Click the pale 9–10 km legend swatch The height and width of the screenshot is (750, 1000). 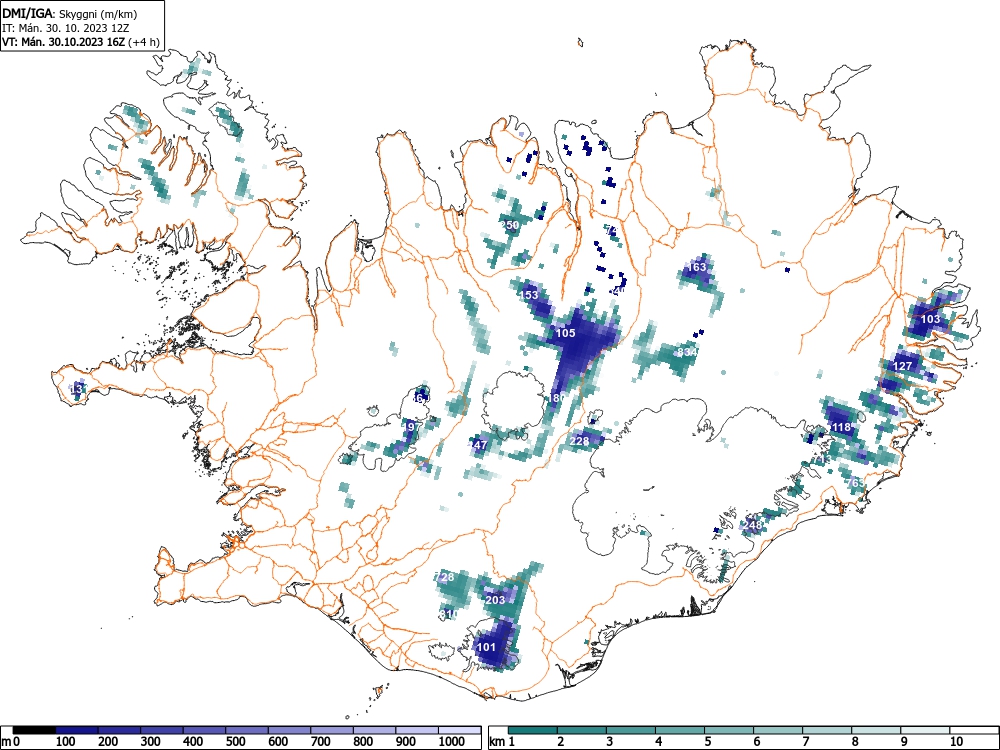click(x=925, y=730)
